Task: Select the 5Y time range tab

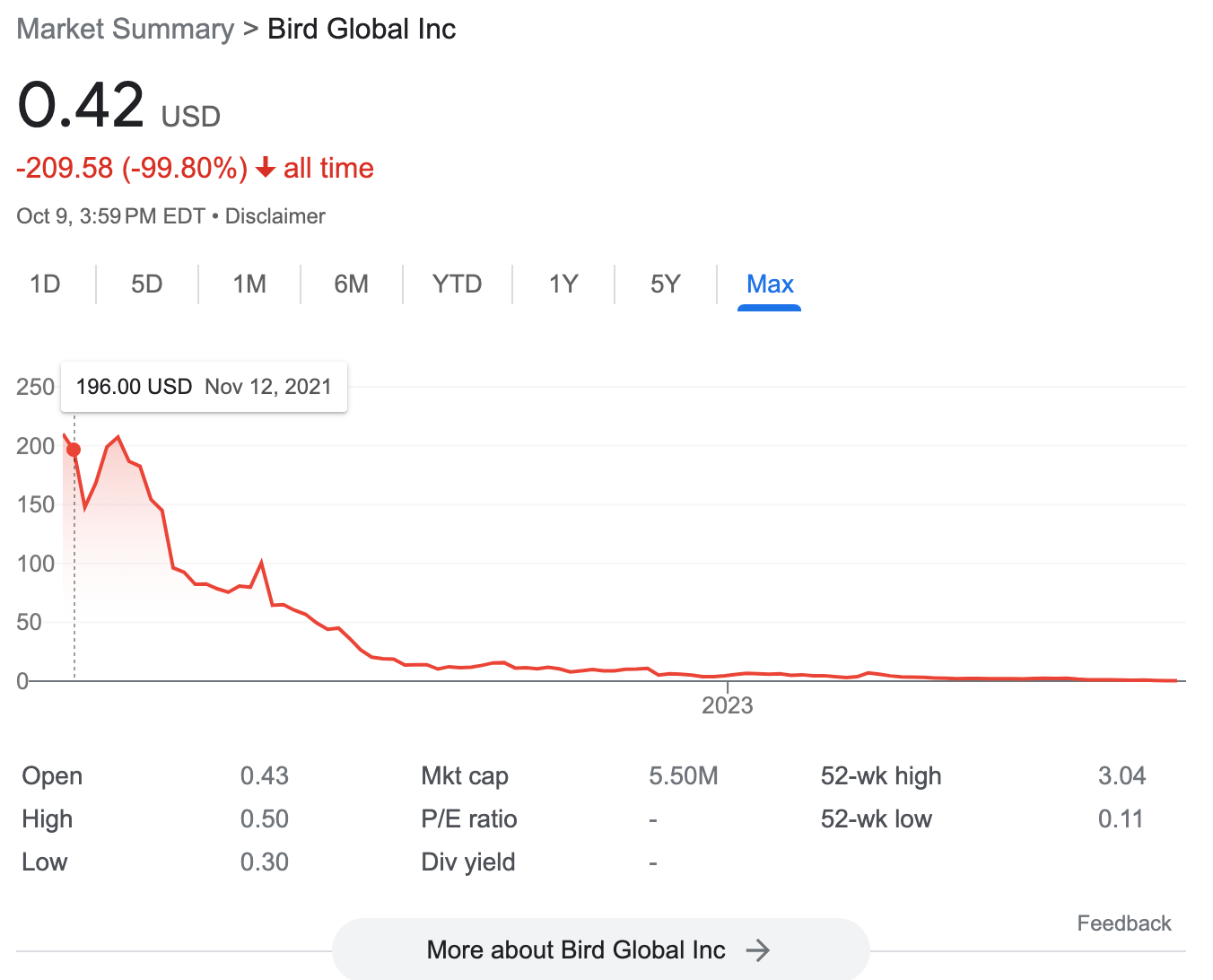Action: coord(666,284)
